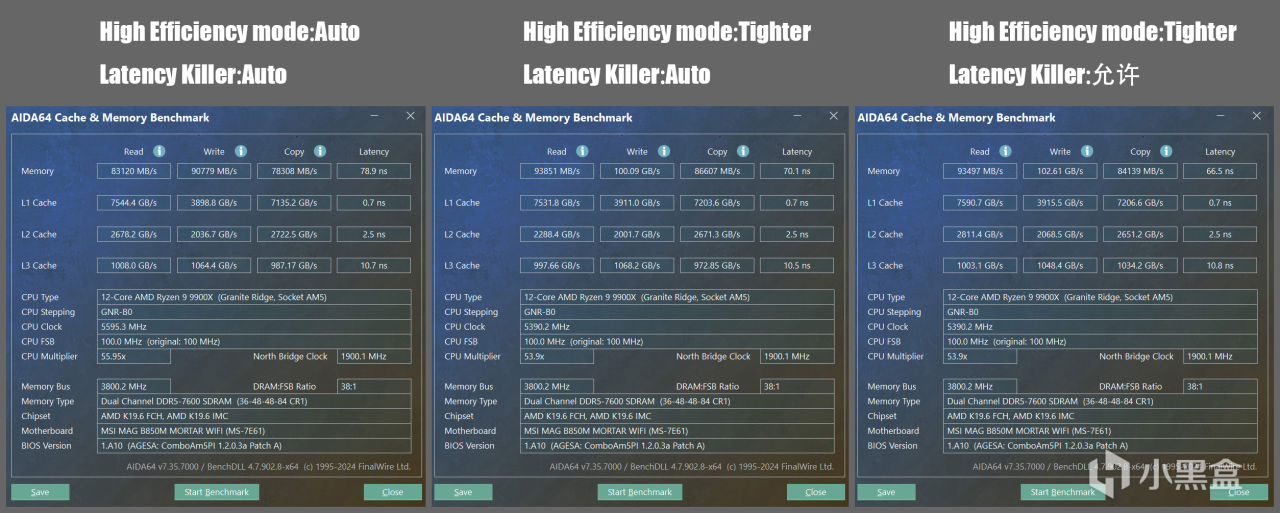Click L3 cache copy 987.17 GB/s
This screenshot has height=513, width=1280.
coord(294,266)
